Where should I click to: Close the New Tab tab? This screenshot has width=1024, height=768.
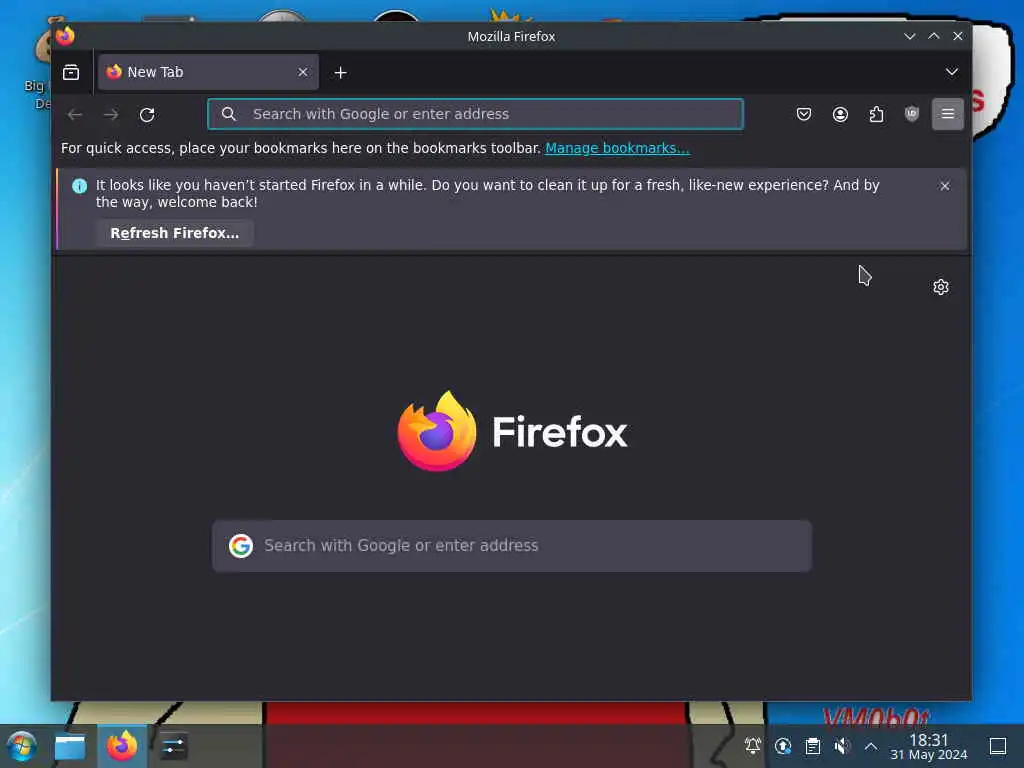click(x=302, y=72)
